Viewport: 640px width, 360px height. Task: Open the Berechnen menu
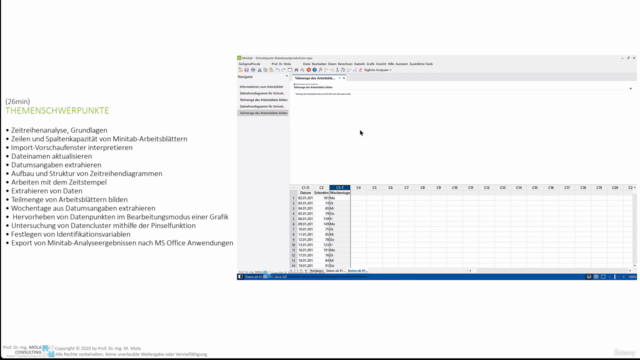[x=345, y=64]
